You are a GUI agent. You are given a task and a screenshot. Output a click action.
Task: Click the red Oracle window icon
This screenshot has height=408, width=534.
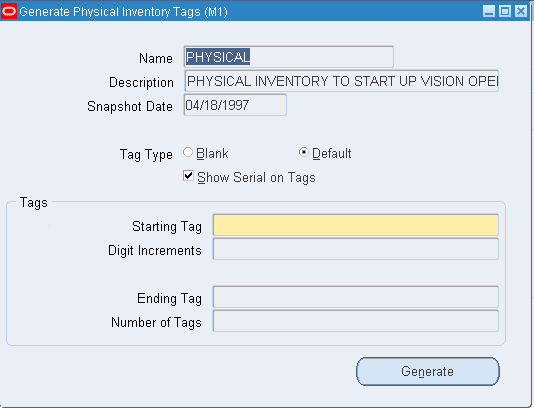coord(9,12)
